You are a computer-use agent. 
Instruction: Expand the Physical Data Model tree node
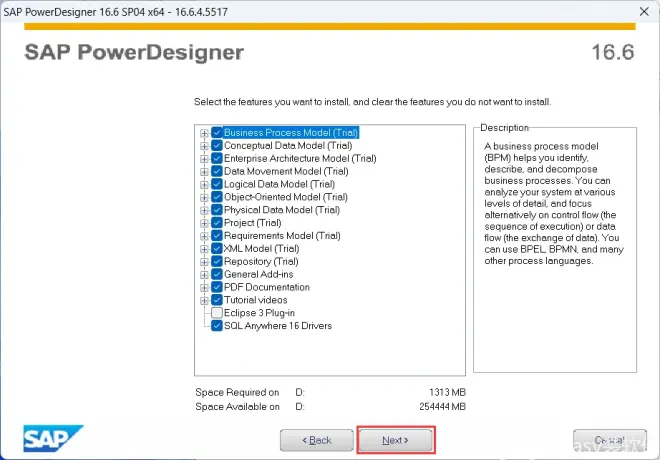coord(204,210)
